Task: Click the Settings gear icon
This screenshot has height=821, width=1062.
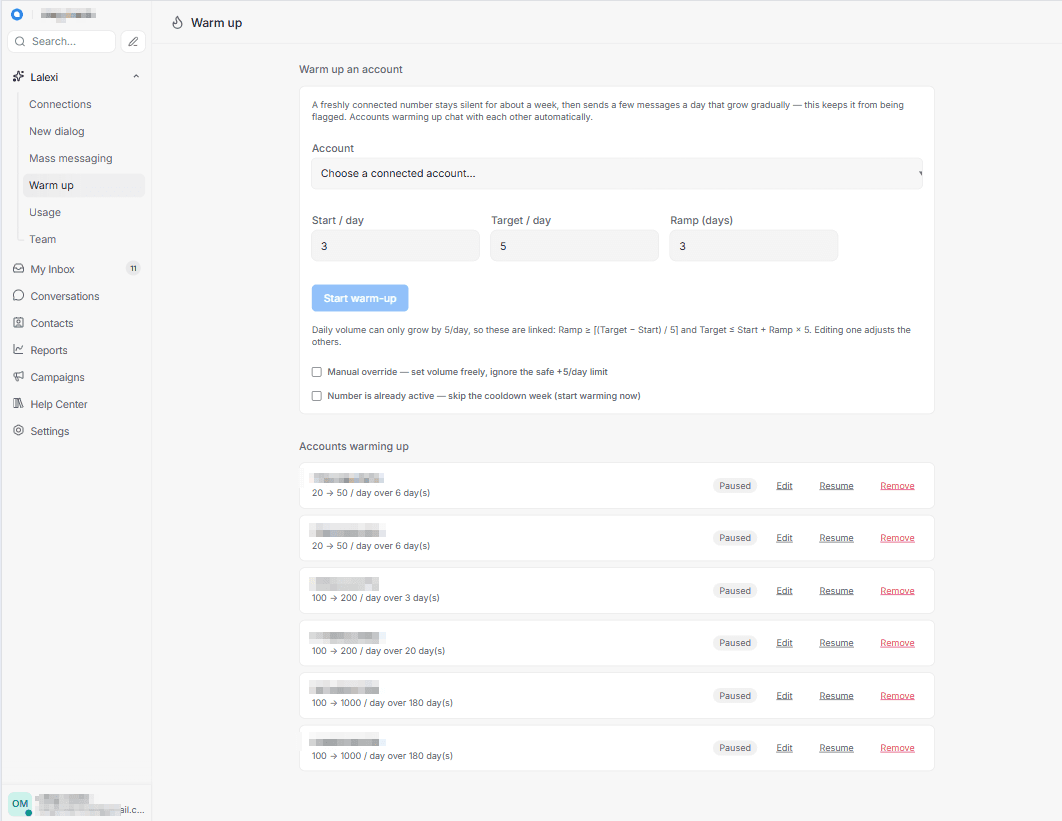Action: click(x=18, y=431)
